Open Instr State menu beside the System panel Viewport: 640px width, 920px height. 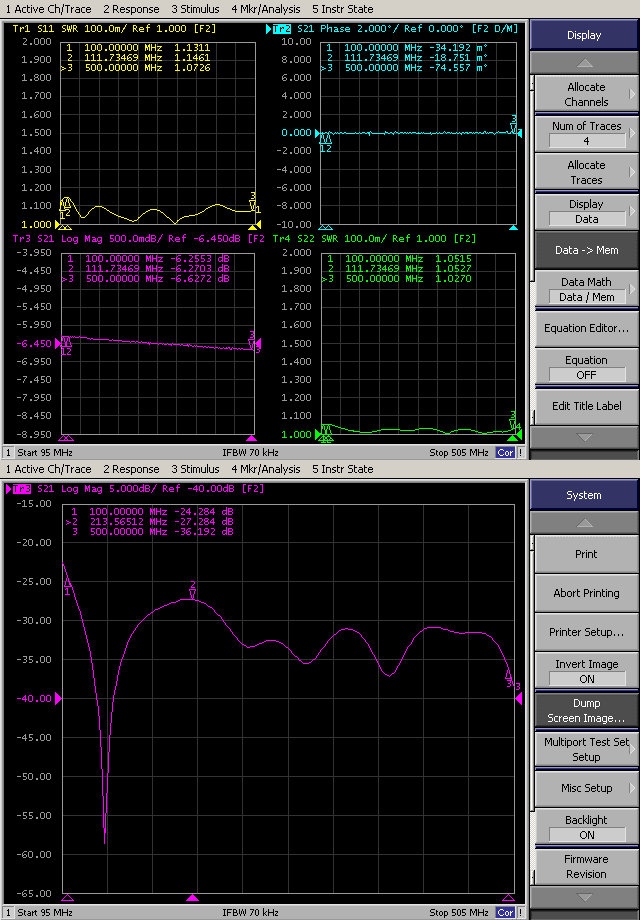coord(342,469)
